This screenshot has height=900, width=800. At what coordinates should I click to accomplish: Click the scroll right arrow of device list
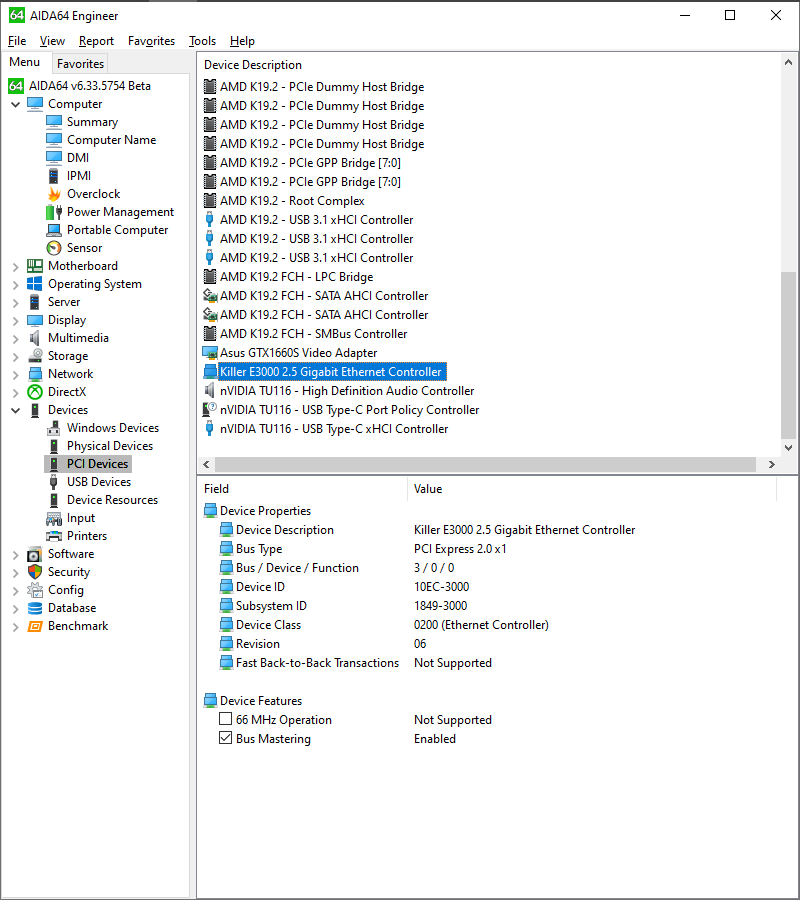[772, 464]
